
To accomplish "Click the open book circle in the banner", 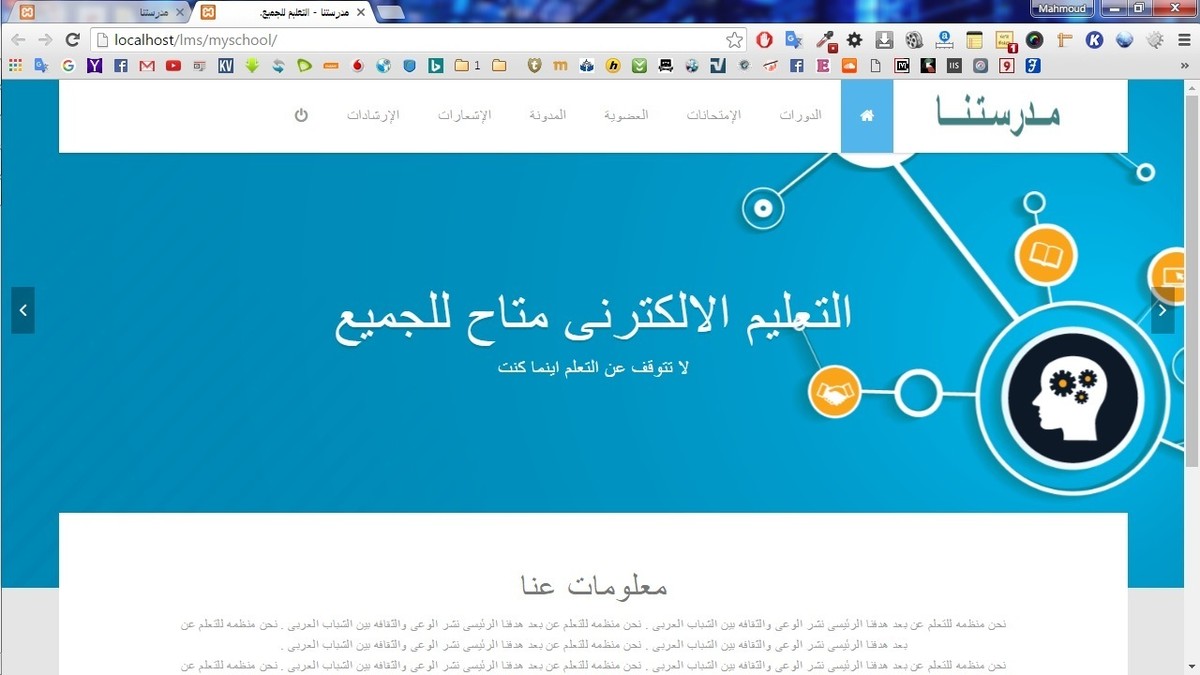I will point(1045,256).
